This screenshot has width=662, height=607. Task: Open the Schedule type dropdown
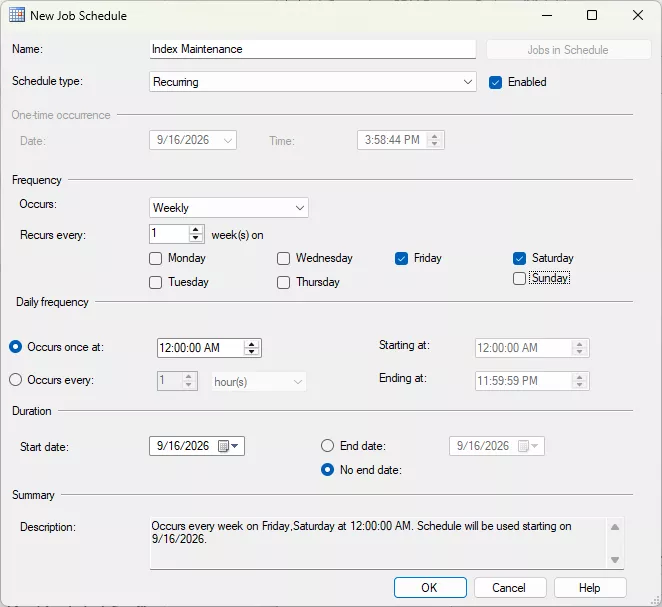tap(313, 81)
